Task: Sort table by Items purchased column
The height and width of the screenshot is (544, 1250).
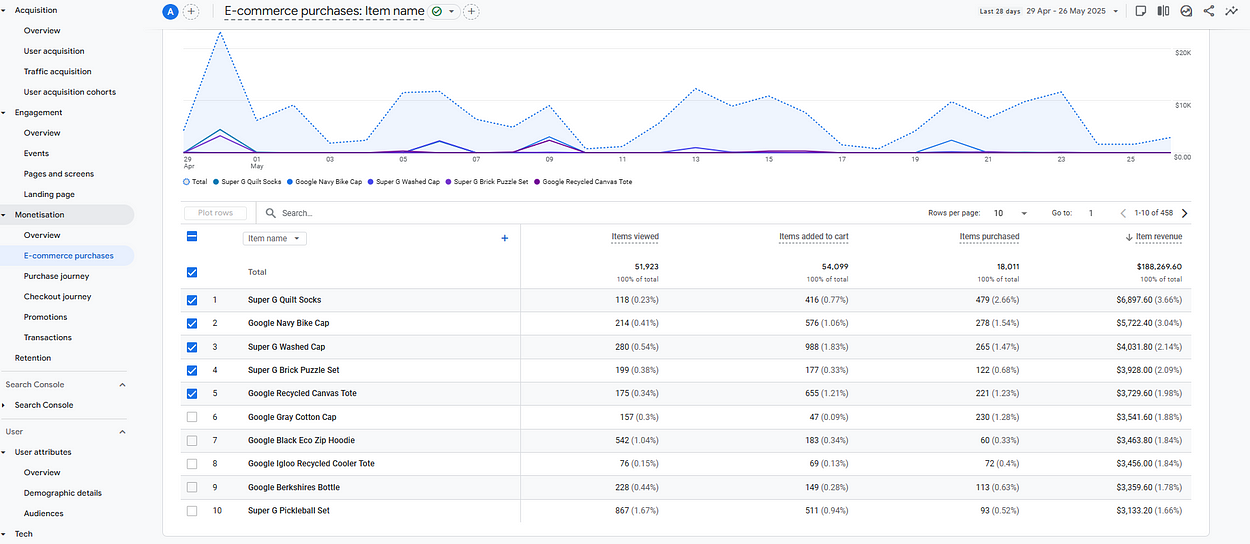Action: pyautogui.click(x=989, y=237)
